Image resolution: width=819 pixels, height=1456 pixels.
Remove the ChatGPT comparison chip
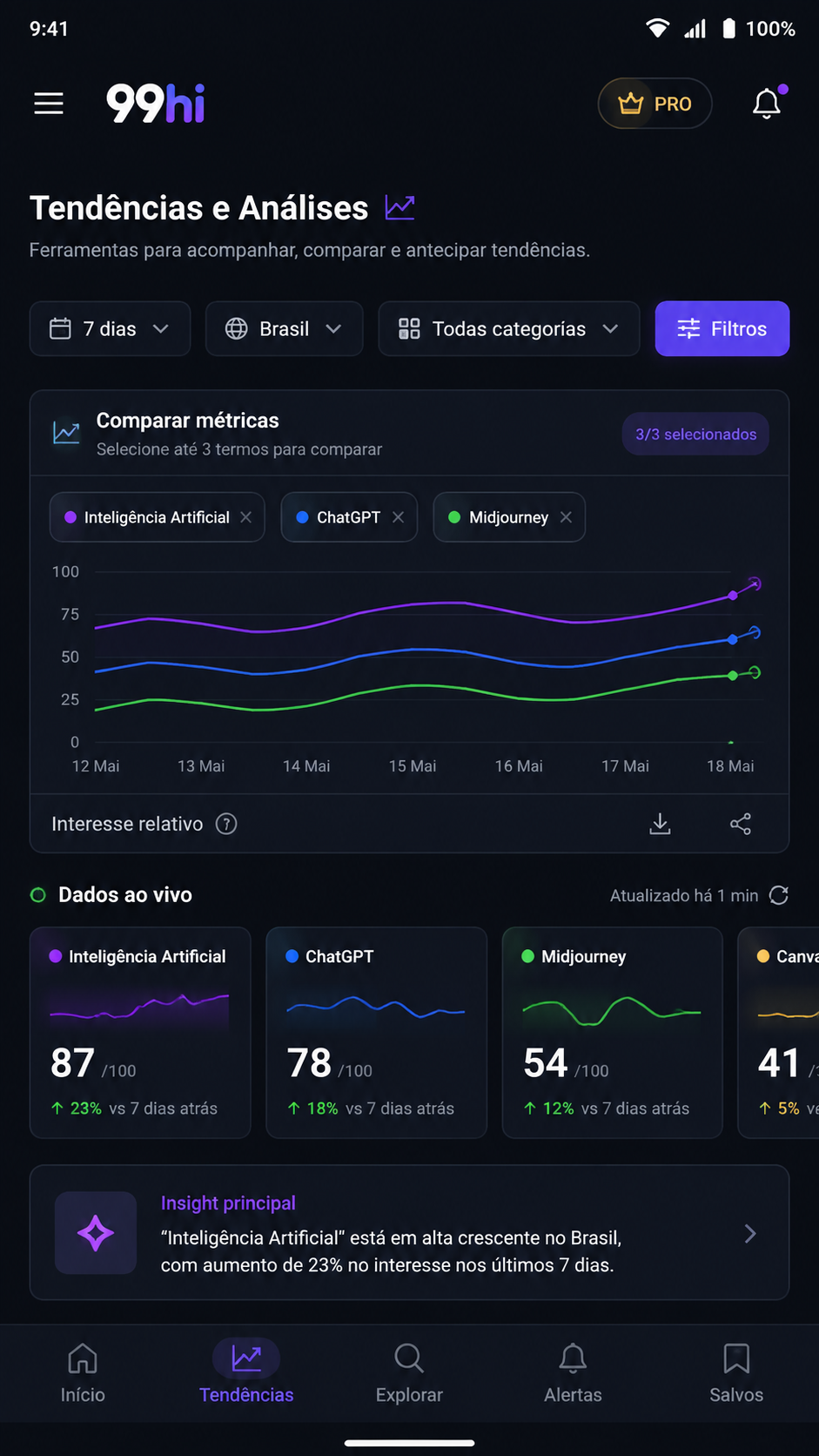pos(398,517)
